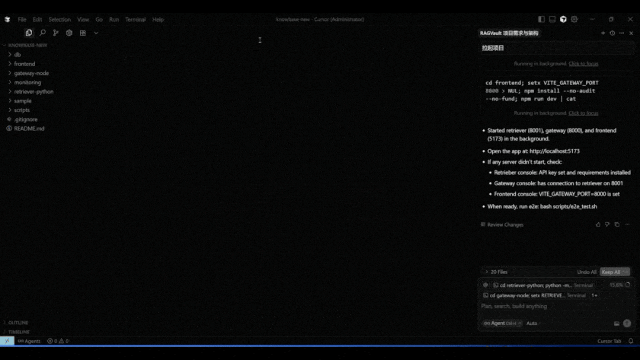
Task: Click Cursor Tab in status bar
Action: coord(609,341)
